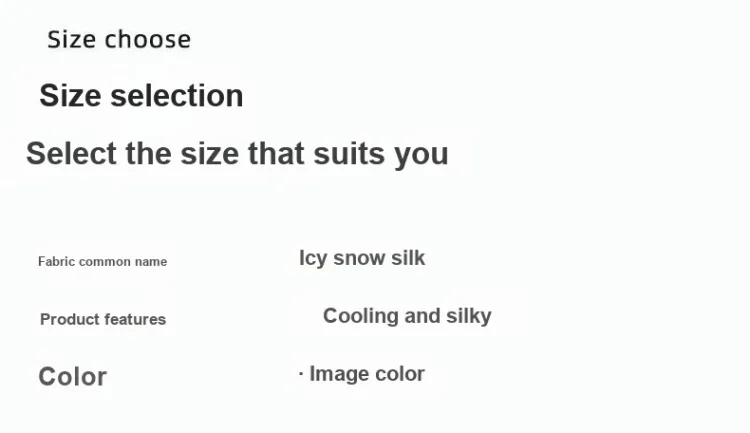The image size is (750, 433).
Task: Choose the "Cooling and silky" feature text
Action: click(407, 316)
